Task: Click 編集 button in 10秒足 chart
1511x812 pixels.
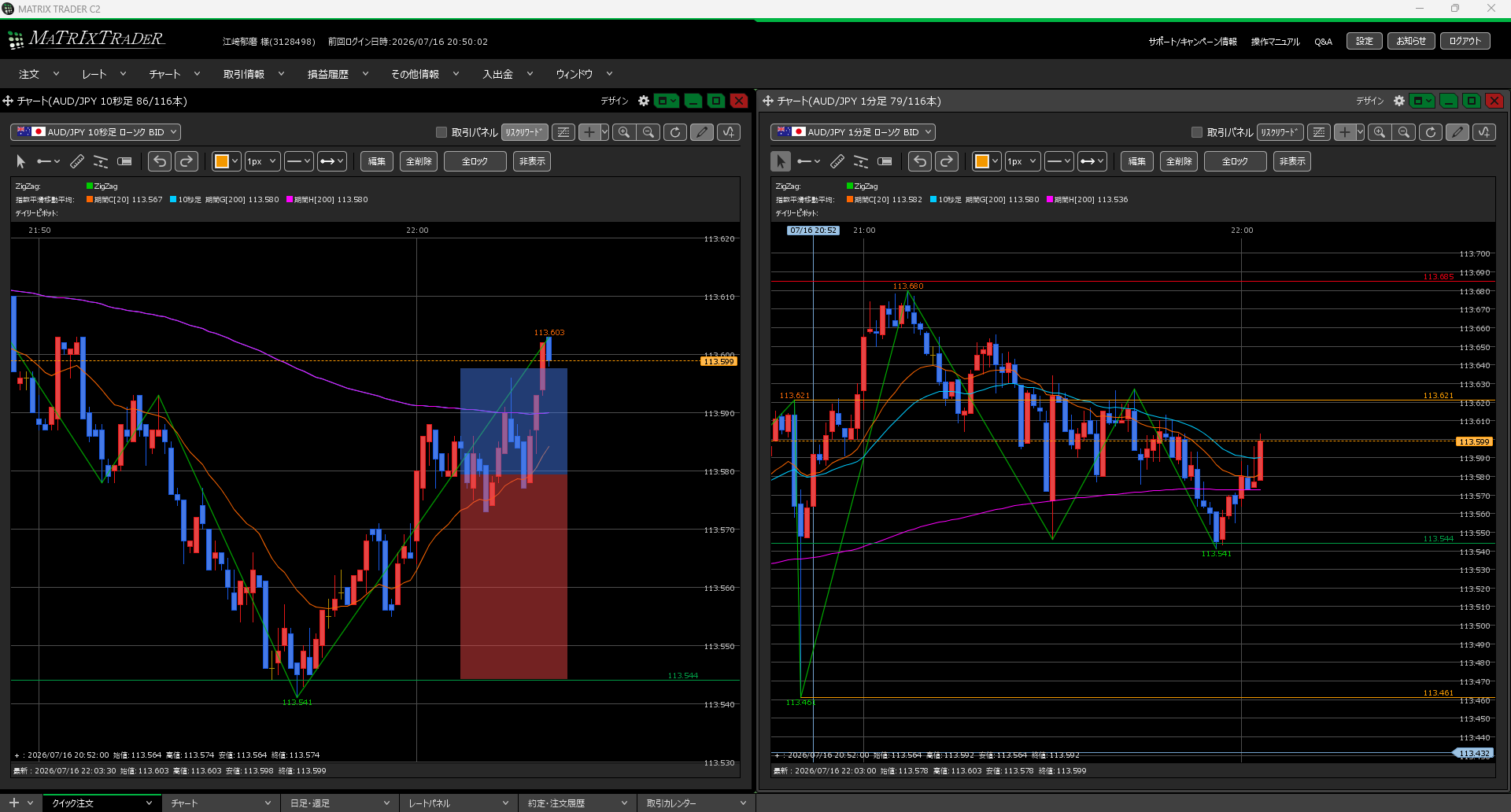Action: [x=377, y=161]
